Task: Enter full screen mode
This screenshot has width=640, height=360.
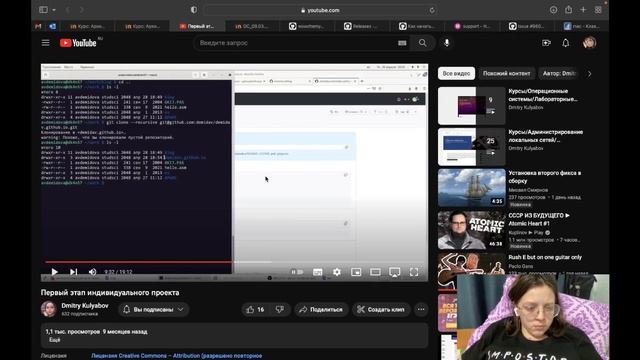Action: pos(414,272)
